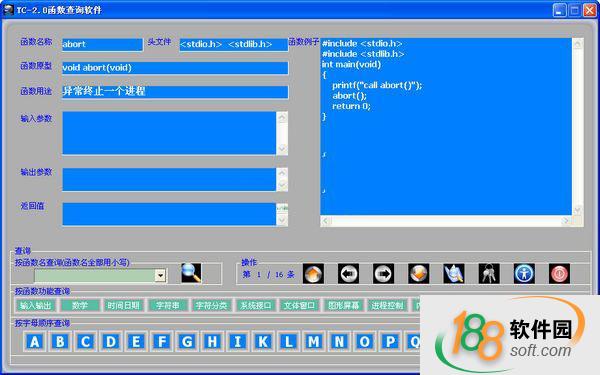Click the magnifying glass search icon
600x375 pixels.
point(191,273)
